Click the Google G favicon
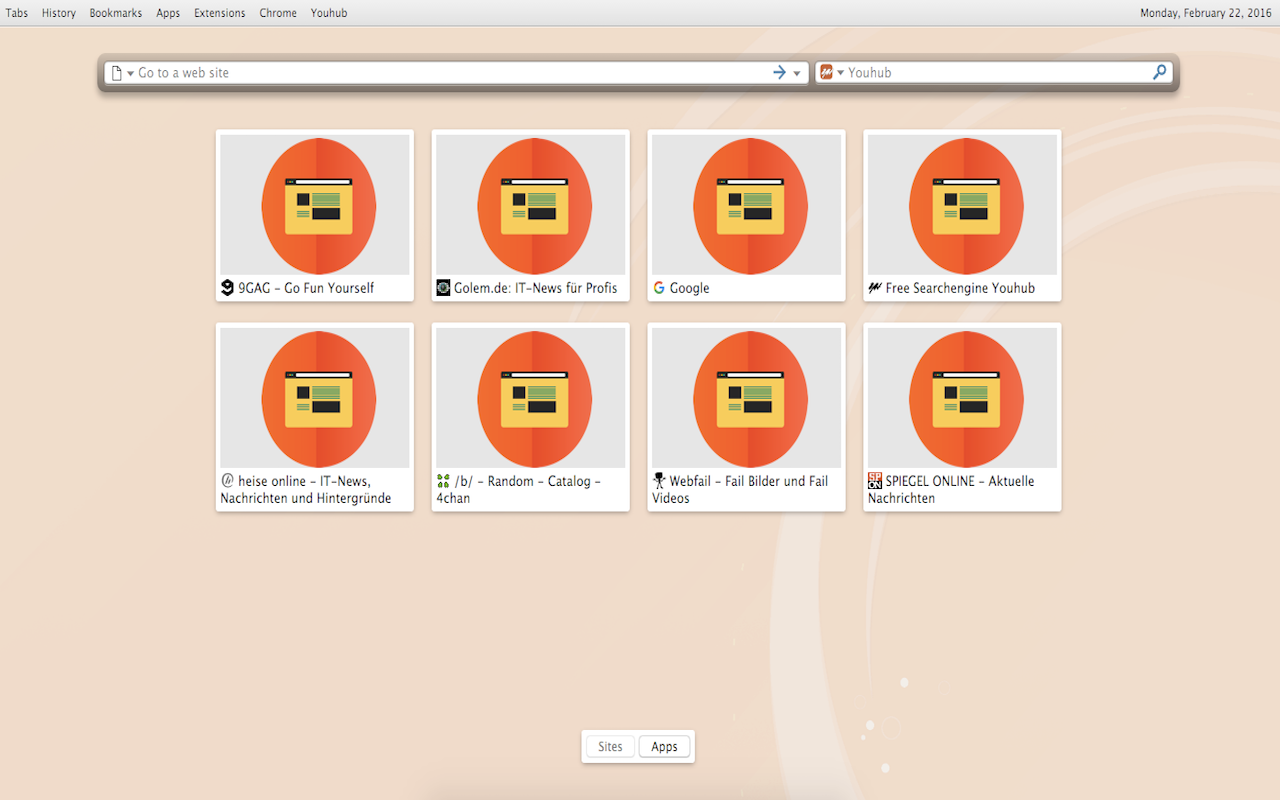 [x=659, y=288]
